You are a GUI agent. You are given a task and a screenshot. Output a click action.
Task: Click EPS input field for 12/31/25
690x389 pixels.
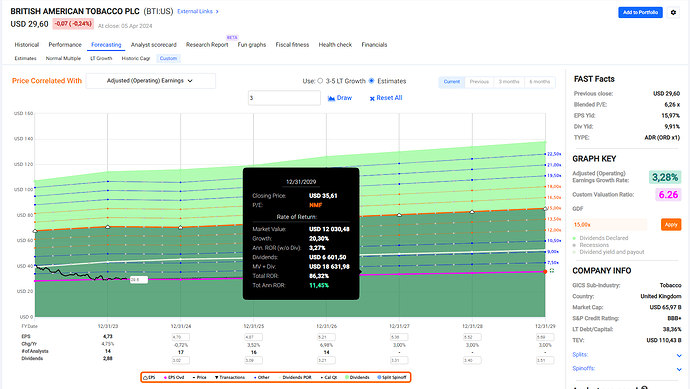tap(254, 338)
